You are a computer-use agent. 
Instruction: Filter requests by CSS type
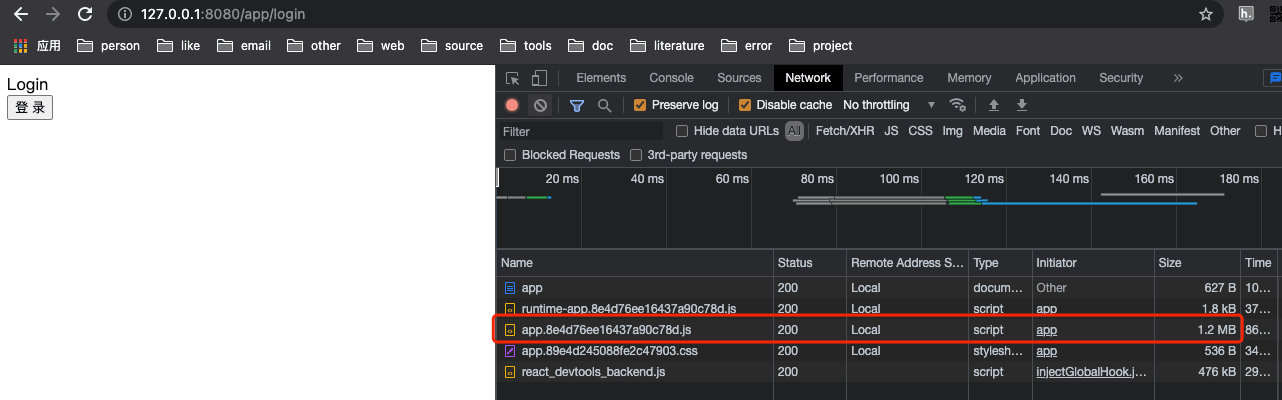(920, 131)
